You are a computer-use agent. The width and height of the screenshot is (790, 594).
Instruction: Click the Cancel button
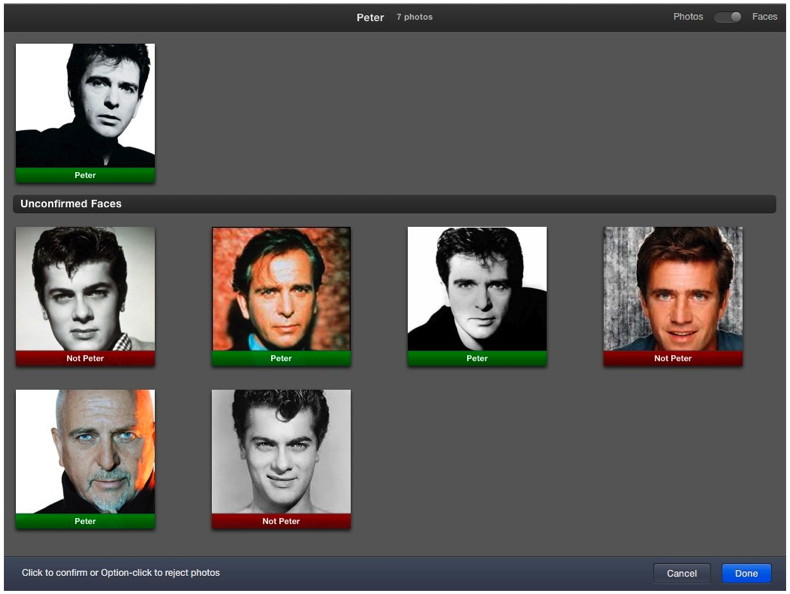[682, 573]
